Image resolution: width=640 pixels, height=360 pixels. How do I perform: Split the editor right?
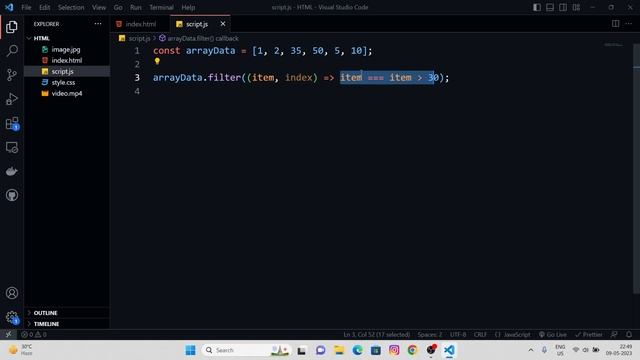click(x=616, y=24)
